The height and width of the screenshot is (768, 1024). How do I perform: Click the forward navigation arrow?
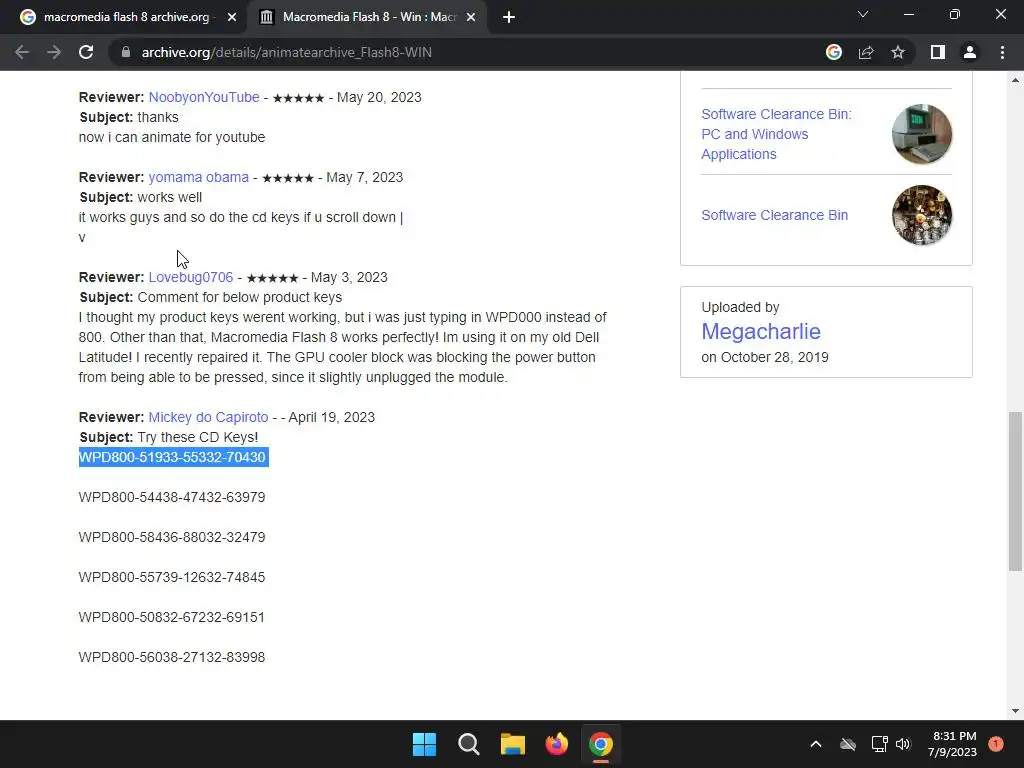[x=54, y=52]
